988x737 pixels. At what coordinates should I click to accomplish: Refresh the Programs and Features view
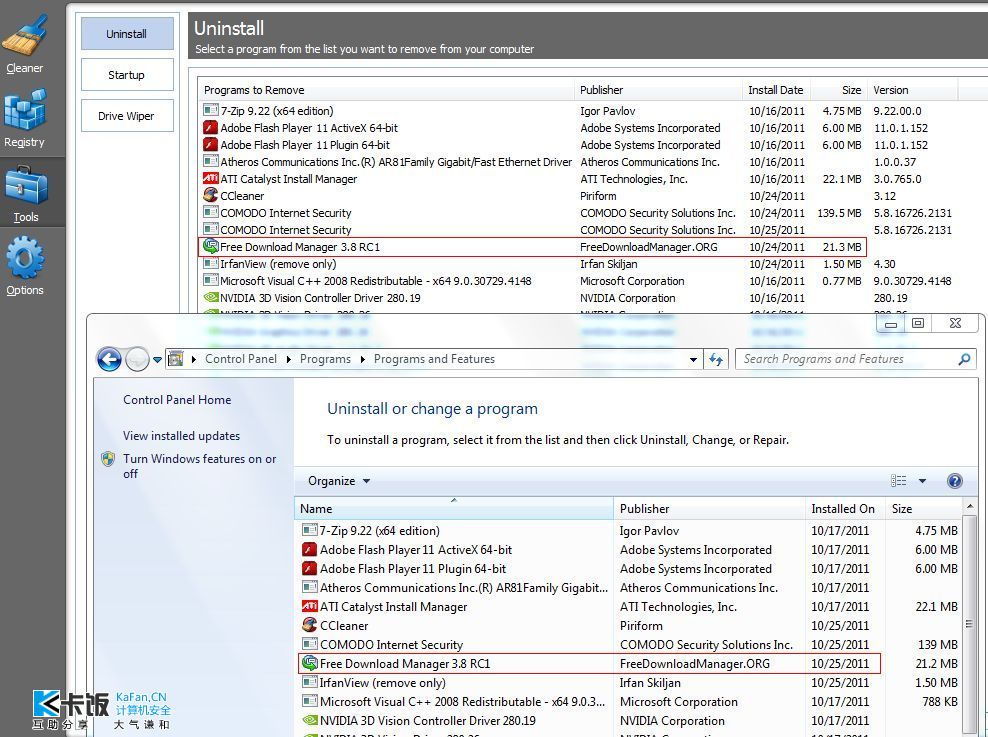[716, 359]
